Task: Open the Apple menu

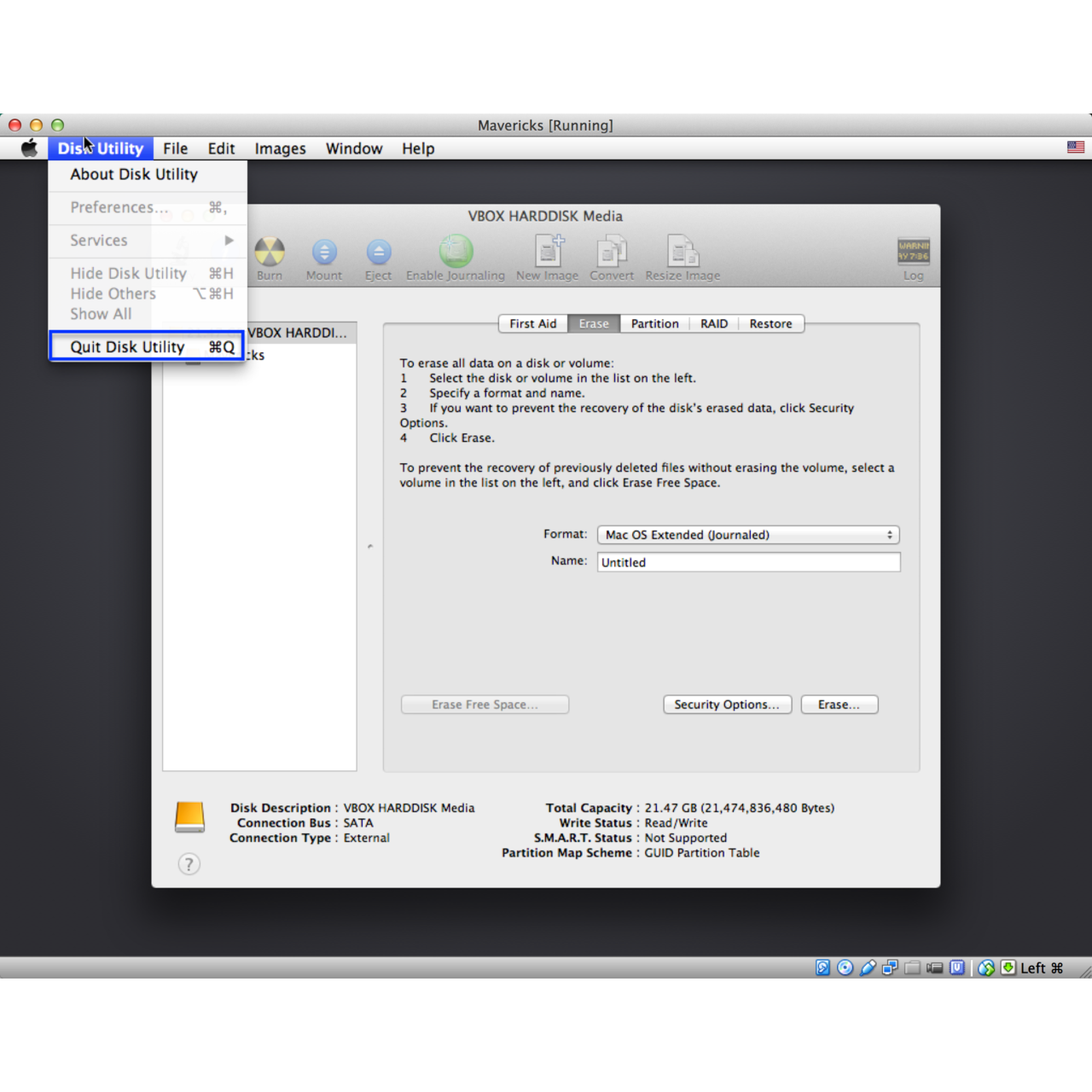Action: [x=29, y=148]
